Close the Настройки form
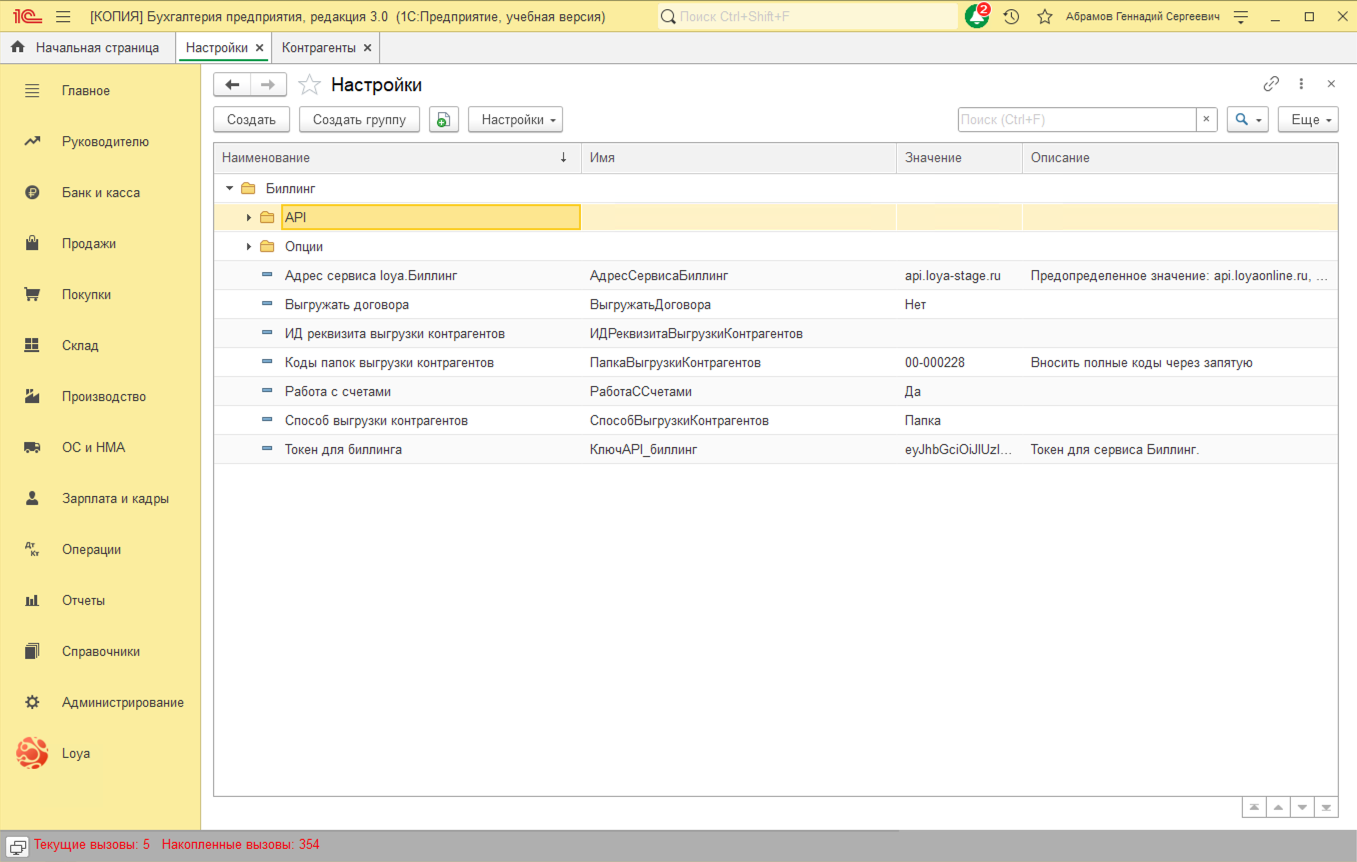1357x862 pixels. pos(1331,84)
